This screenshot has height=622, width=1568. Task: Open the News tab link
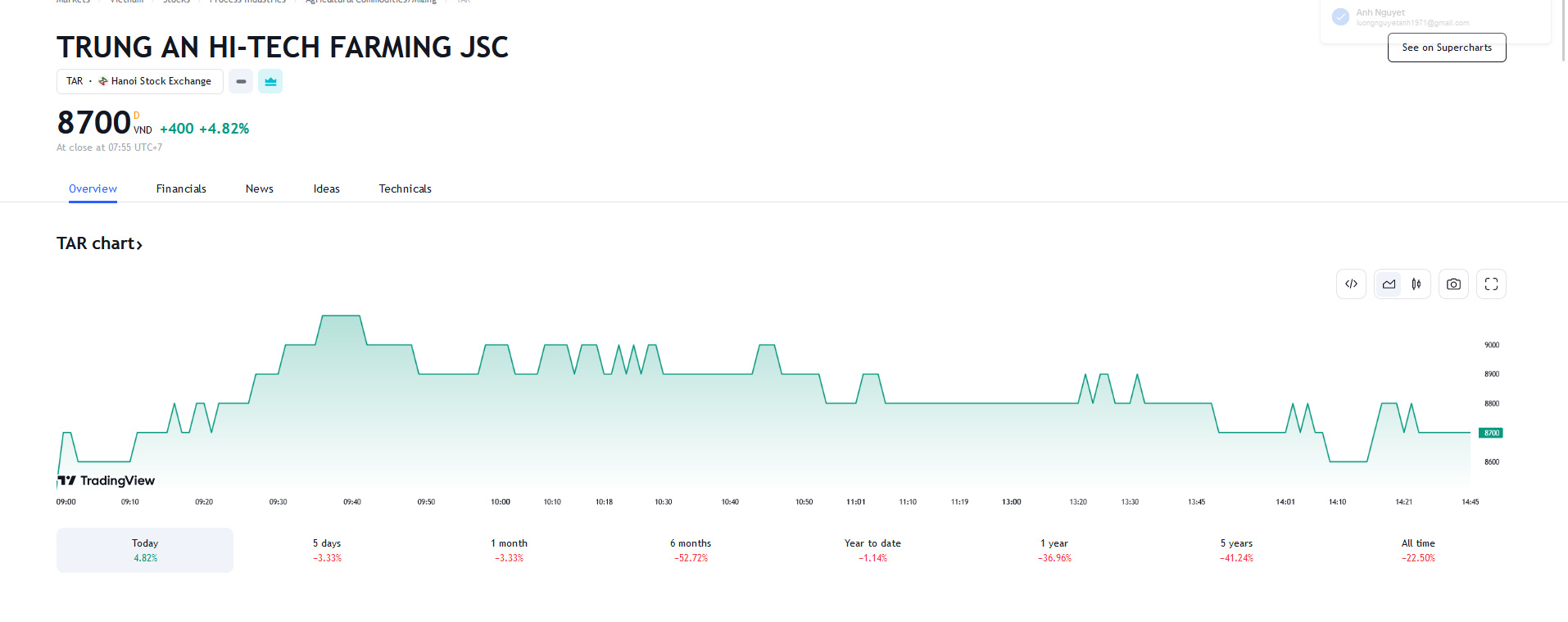tap(260, 188)
